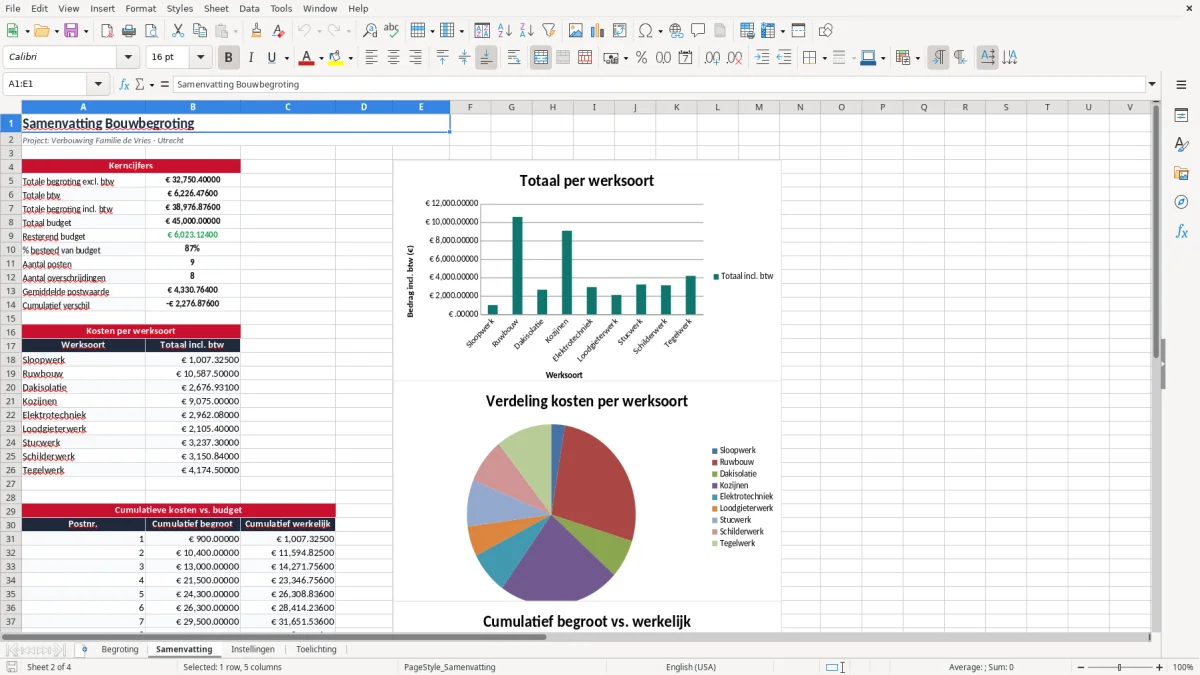Insert hyperlink globe icon

coord(676,31)
